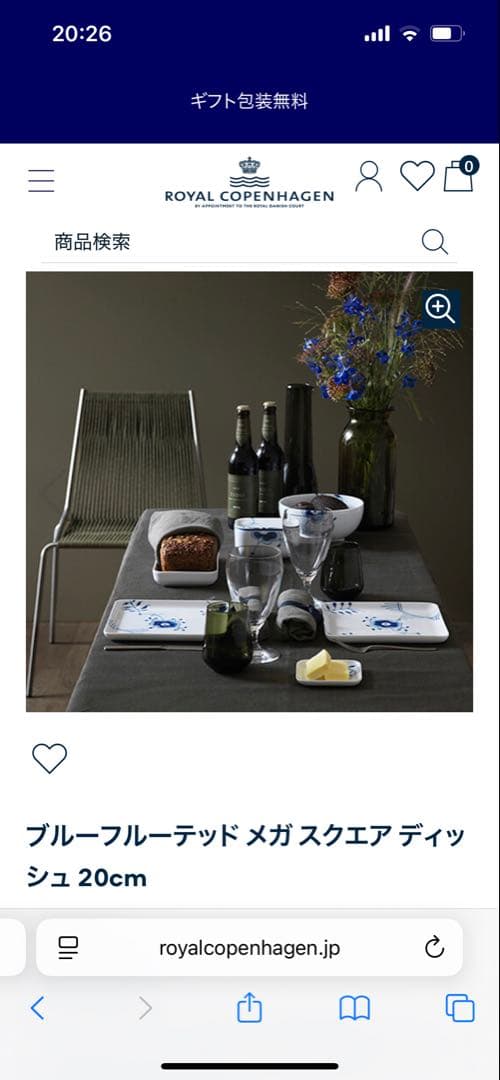Open the product table setting photo
The image size is (500, 1080).
click(249, 491)
